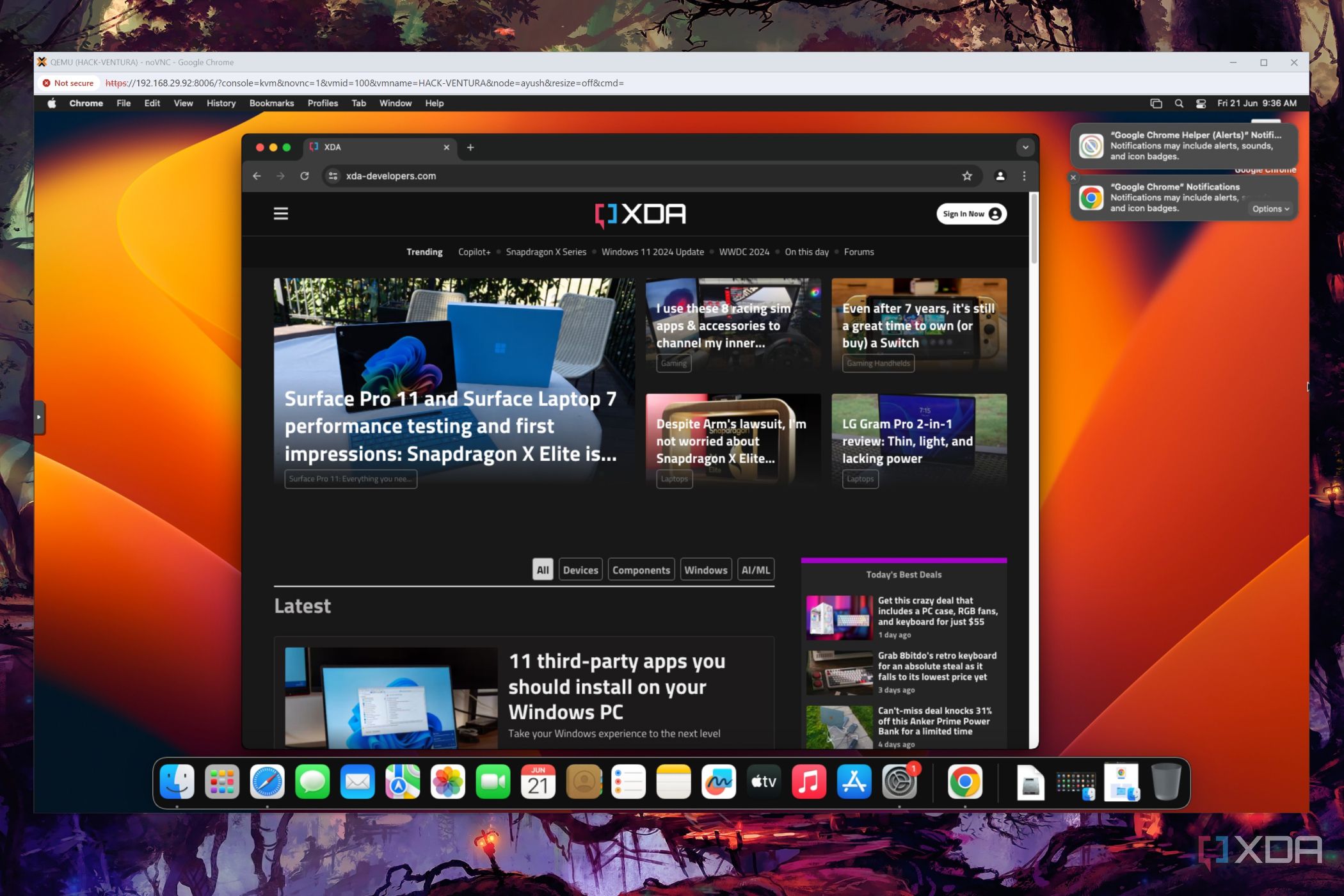Open Spotlight search in macOS menu bar
Viewport: 1344px width, 896px height.
tap(1179, 103)
